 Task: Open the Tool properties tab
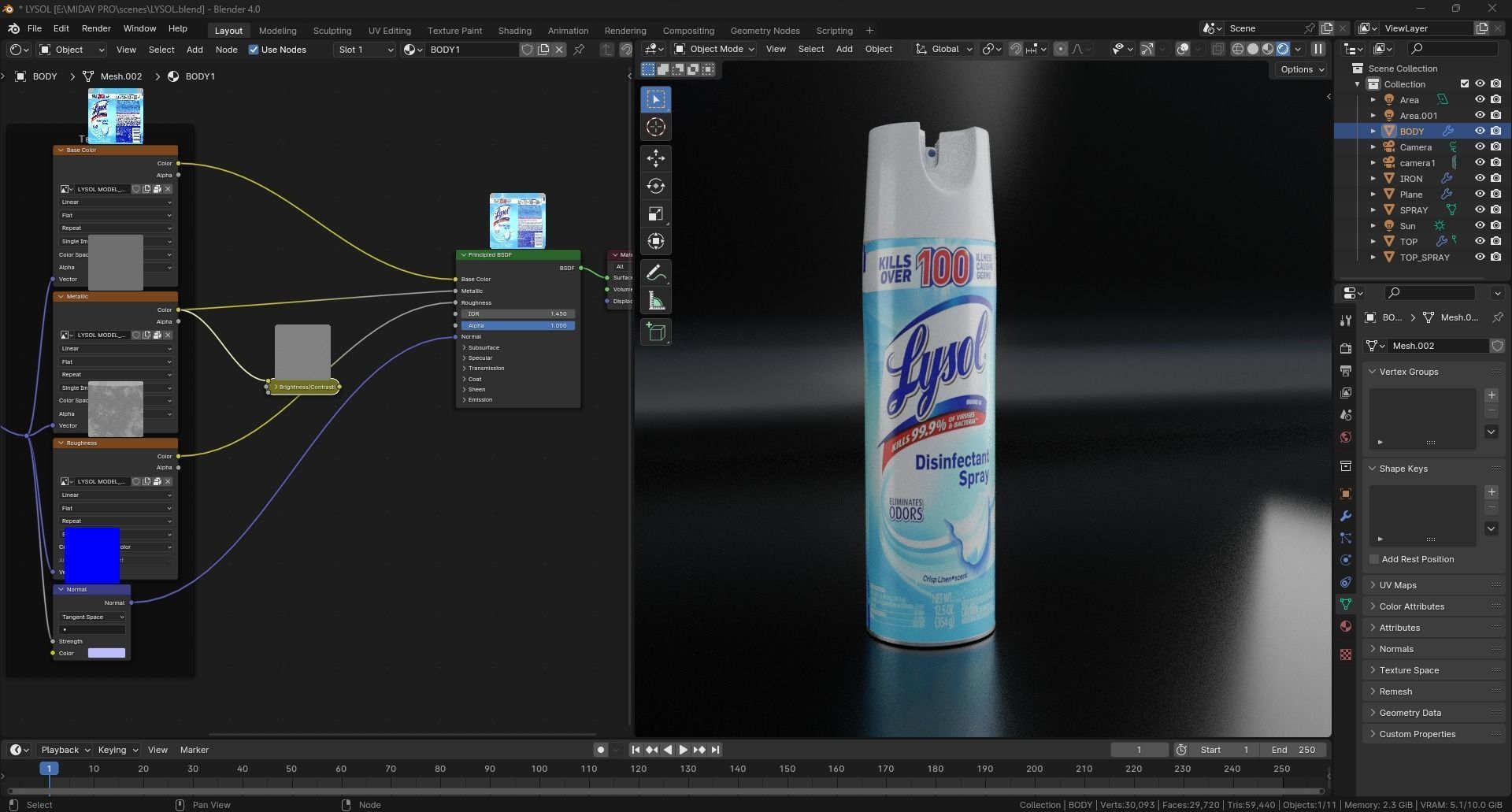1345,320
